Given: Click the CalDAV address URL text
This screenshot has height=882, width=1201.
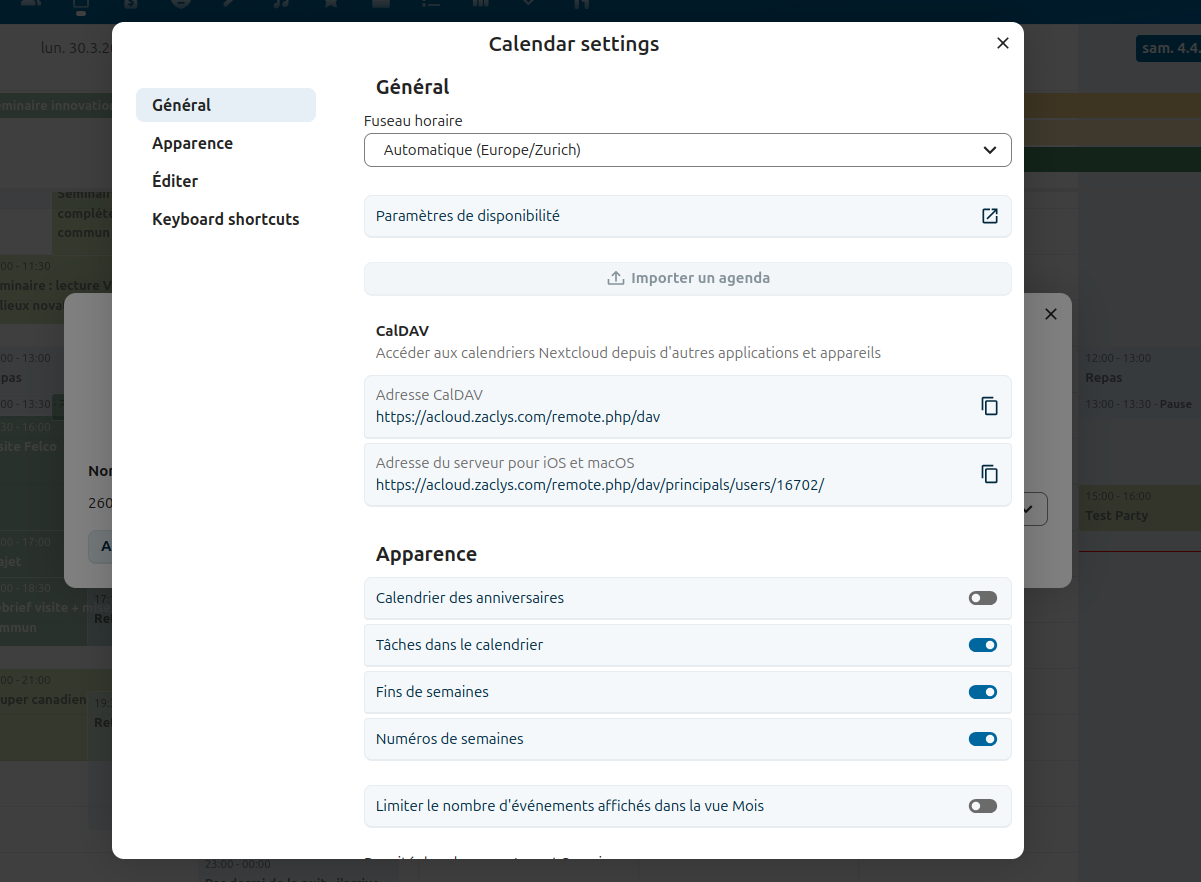Looking at the screenshot, I should (x=517, y=417).
